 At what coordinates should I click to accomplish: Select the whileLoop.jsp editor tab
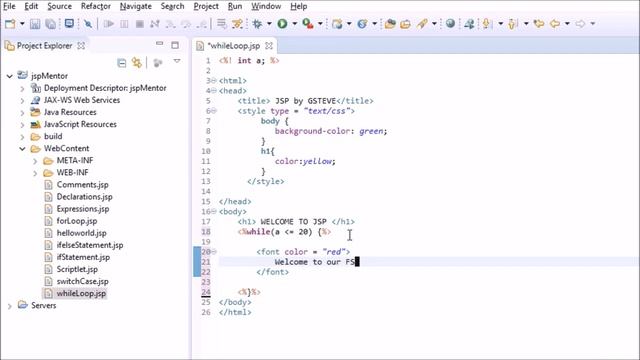click(233, 46)
